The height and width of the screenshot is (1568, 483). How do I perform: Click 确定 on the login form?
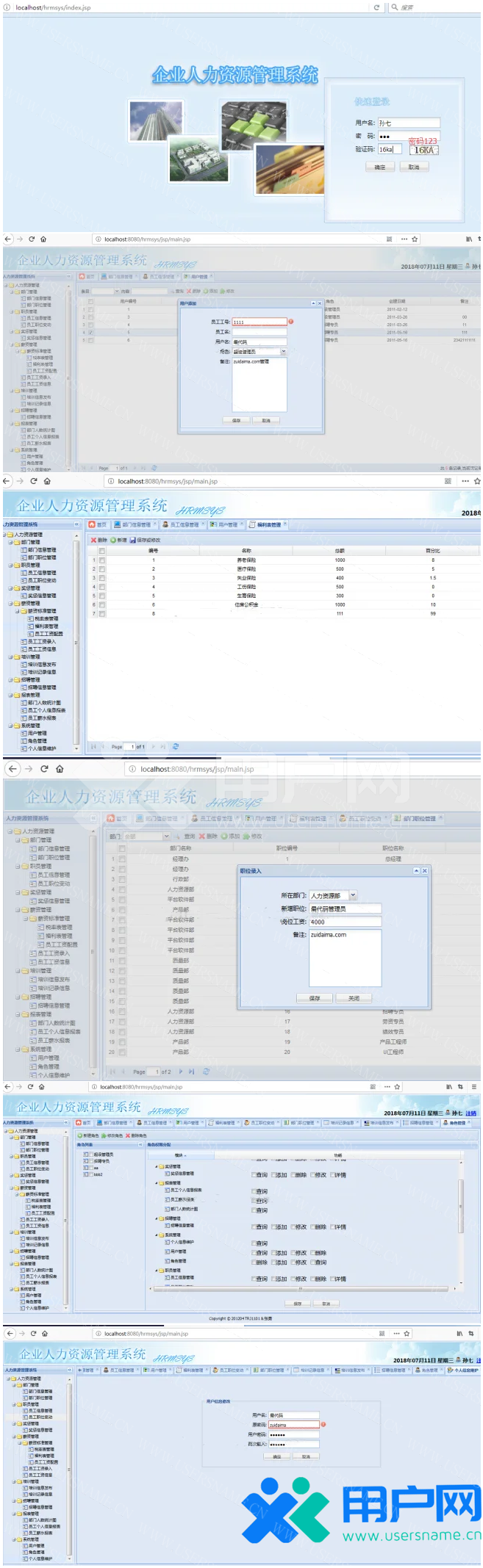click(379, 167)
